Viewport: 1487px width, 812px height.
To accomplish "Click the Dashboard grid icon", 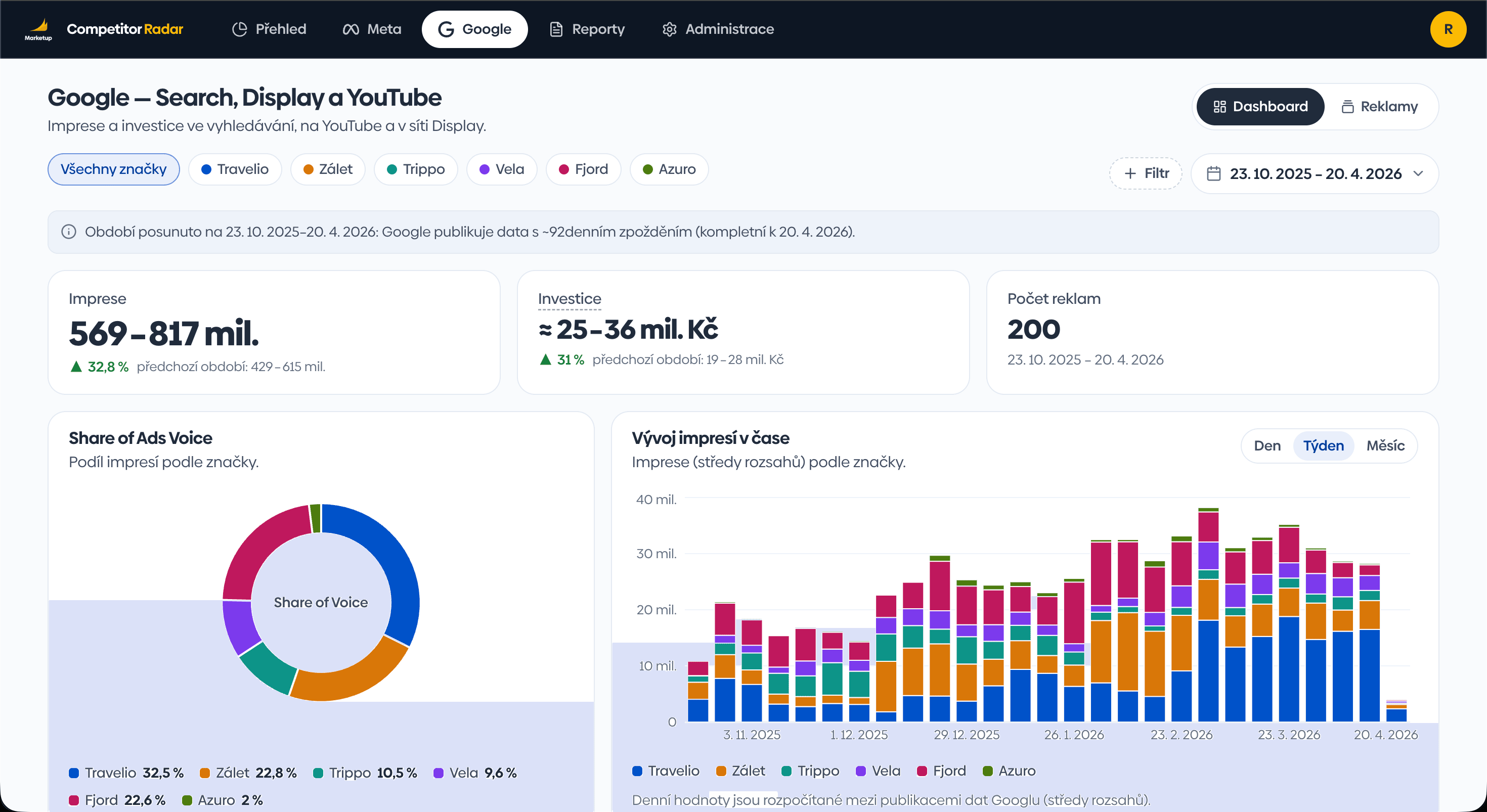I will (x=1219, y=107).
